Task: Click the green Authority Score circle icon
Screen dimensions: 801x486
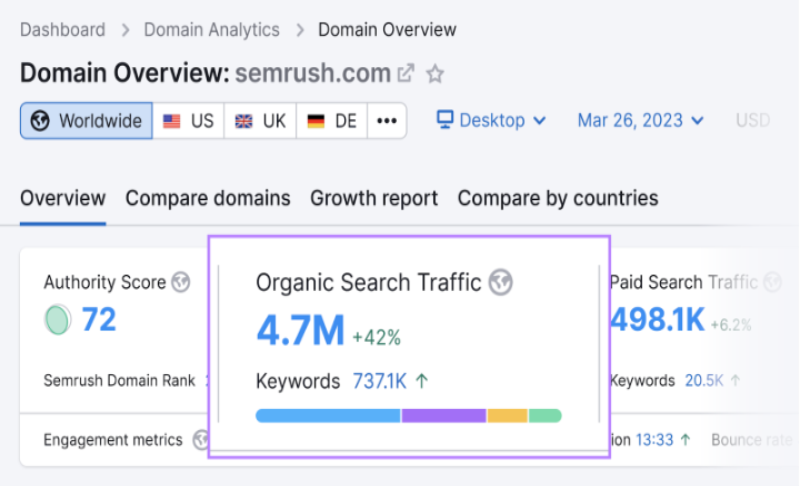Action: tap(59, 320)
